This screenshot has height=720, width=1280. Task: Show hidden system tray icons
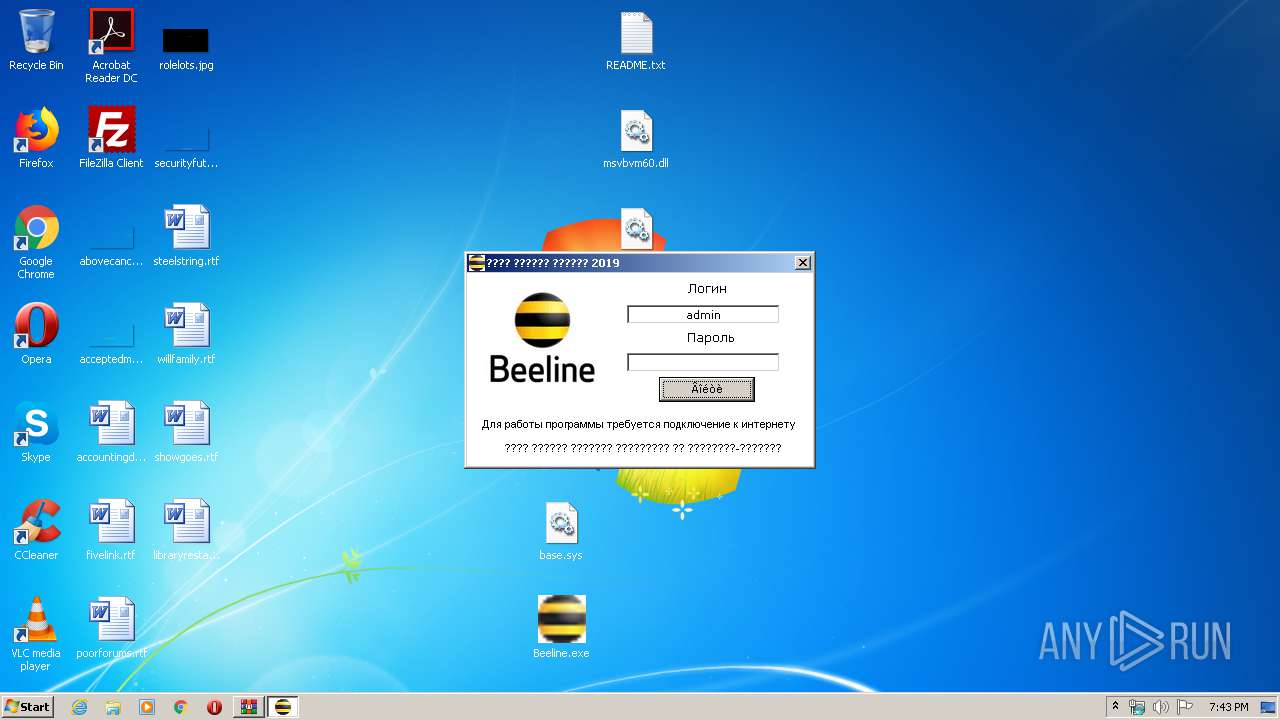(1115, 707)
